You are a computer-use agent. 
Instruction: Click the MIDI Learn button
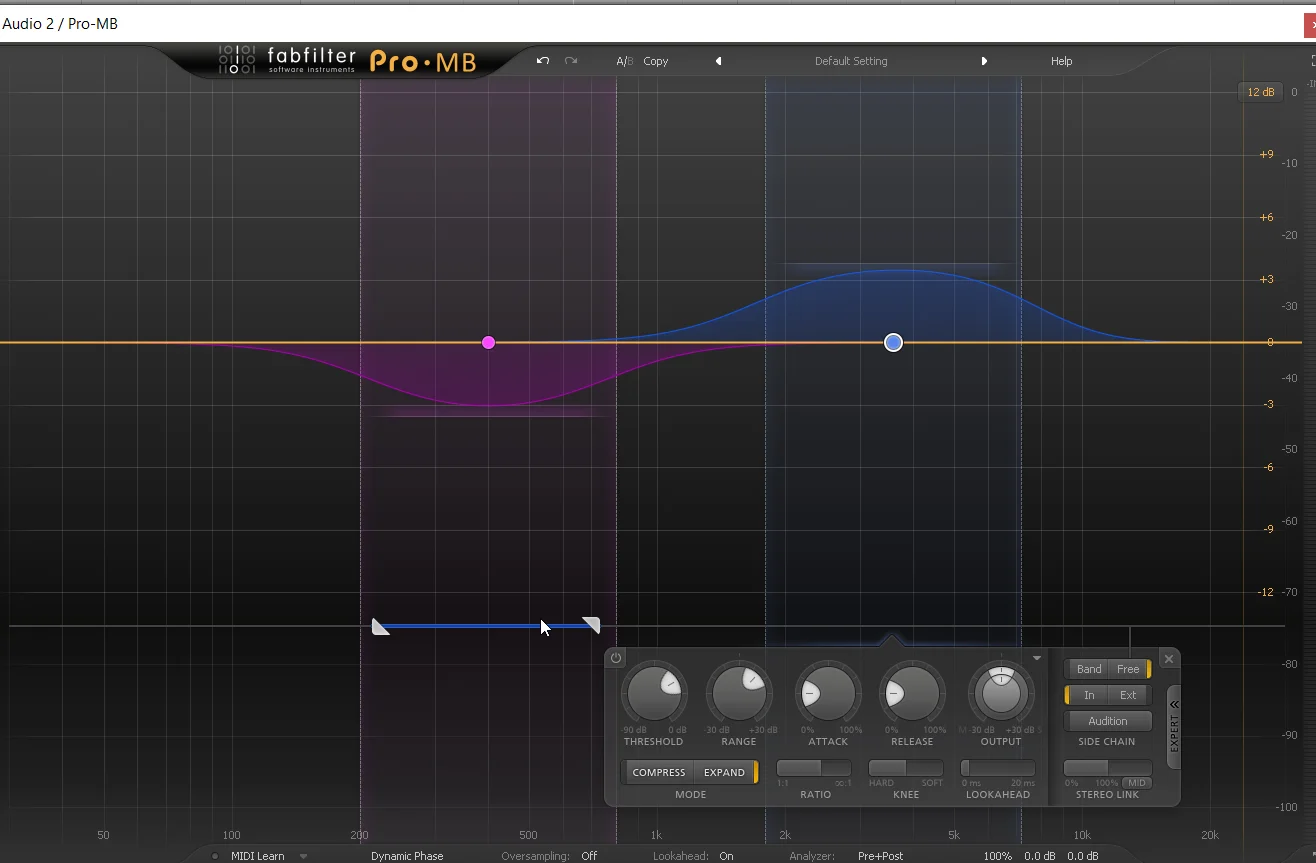(258, 856)
